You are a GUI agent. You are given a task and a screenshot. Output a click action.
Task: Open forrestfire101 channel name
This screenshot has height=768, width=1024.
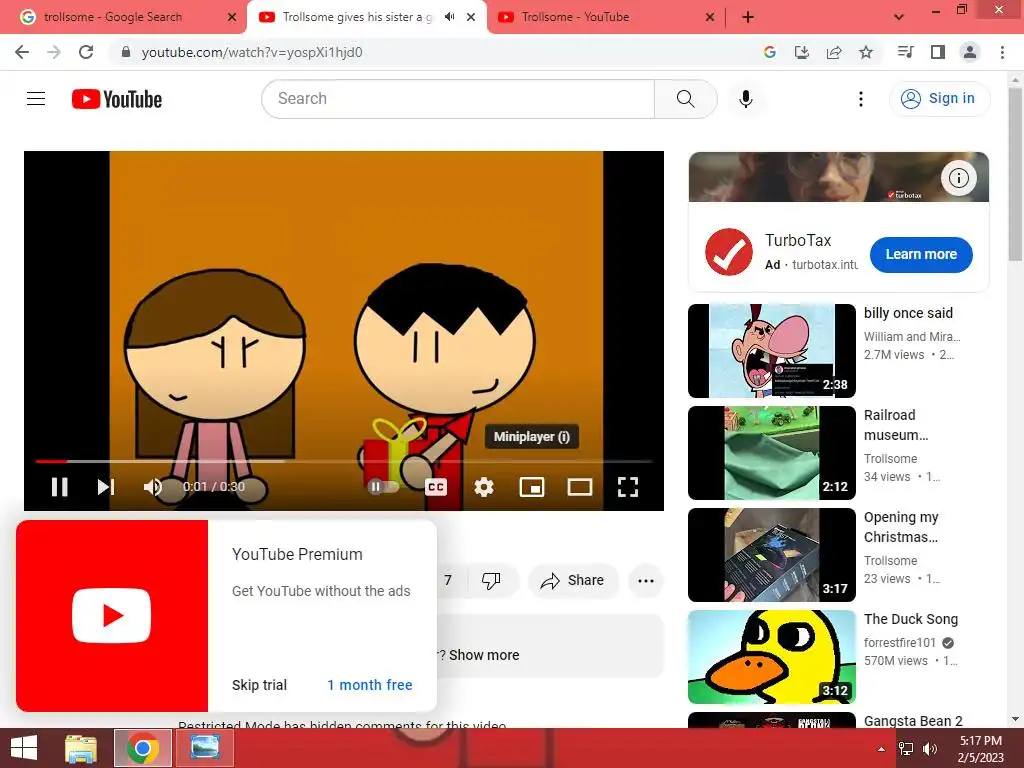click(x=900, y=642)
